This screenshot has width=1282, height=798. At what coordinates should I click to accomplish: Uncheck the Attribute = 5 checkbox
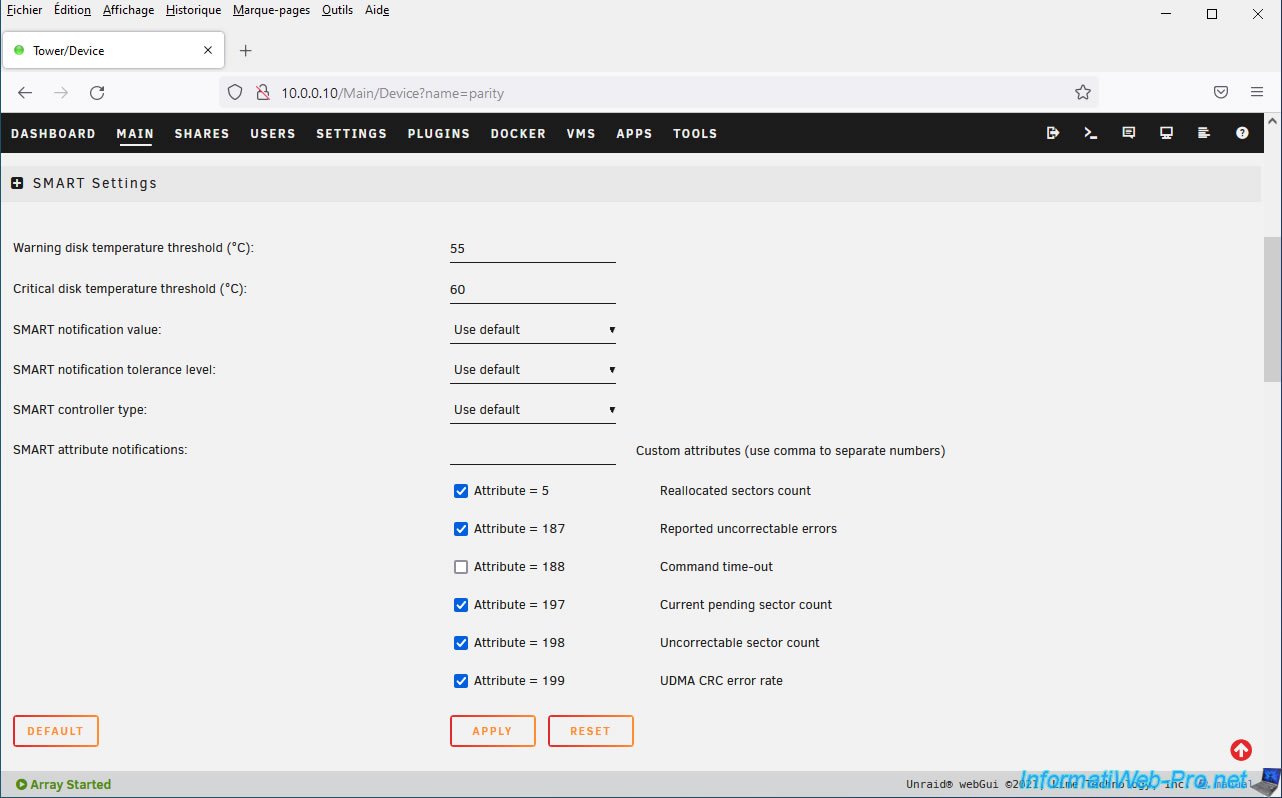click(461, 491)
